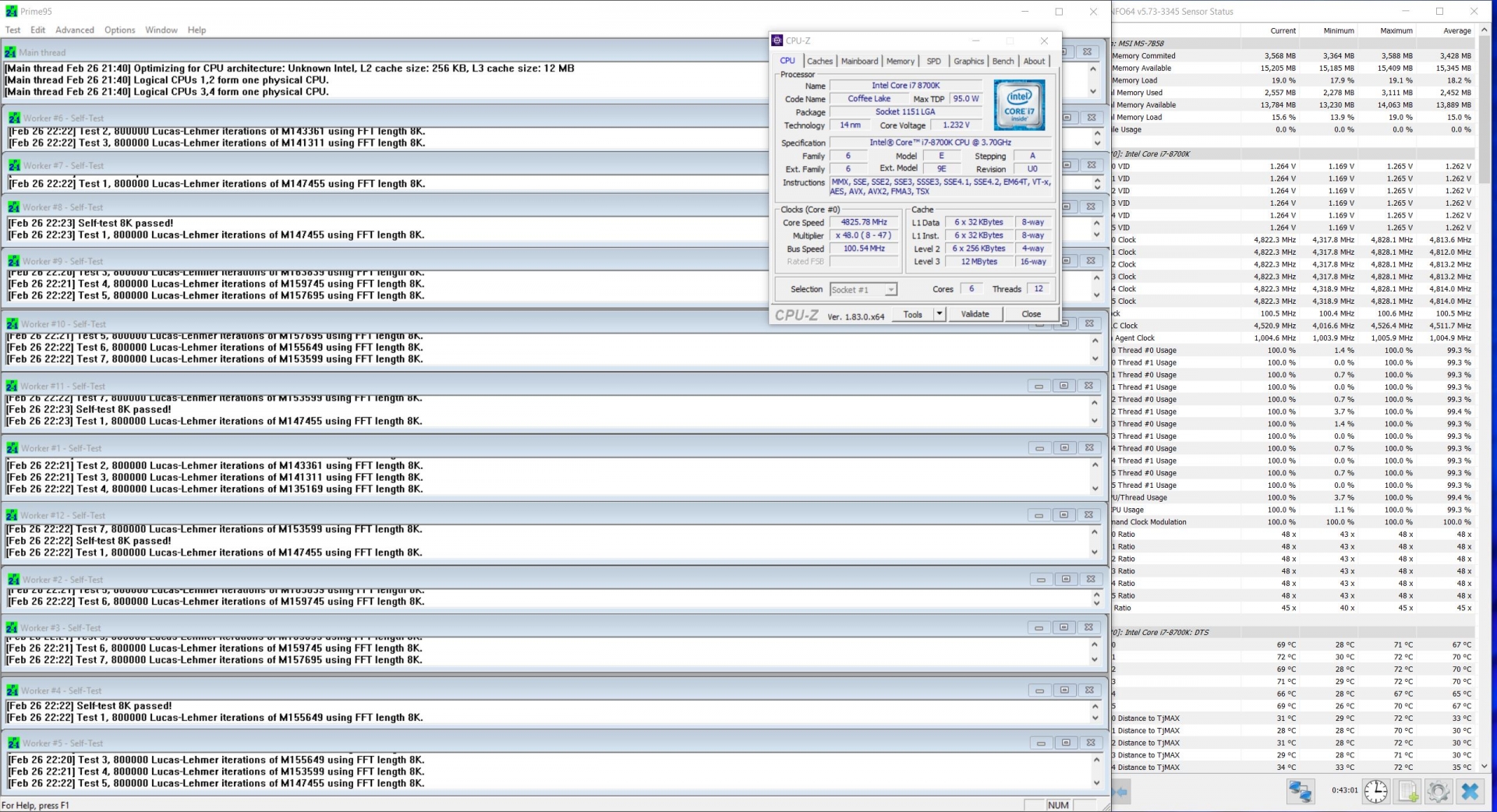
Task: Click the Minimum column header in HWiNFO
Action: click(x=1330, y=30)
